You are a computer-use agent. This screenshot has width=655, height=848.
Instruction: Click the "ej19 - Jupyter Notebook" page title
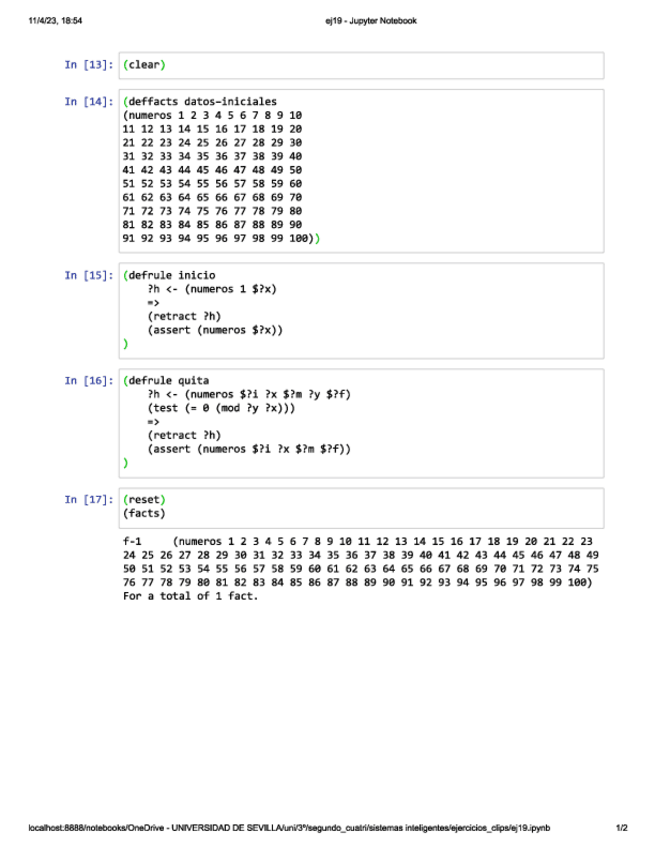pyautogui.click(x=370, y=21)
